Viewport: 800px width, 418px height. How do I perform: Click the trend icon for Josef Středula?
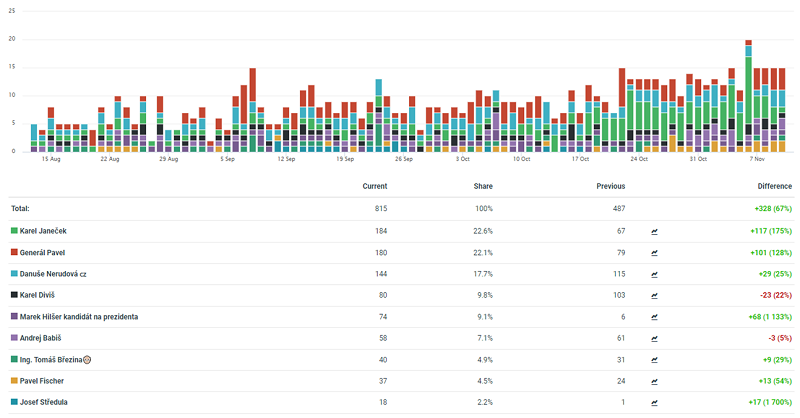coord(654,403)
